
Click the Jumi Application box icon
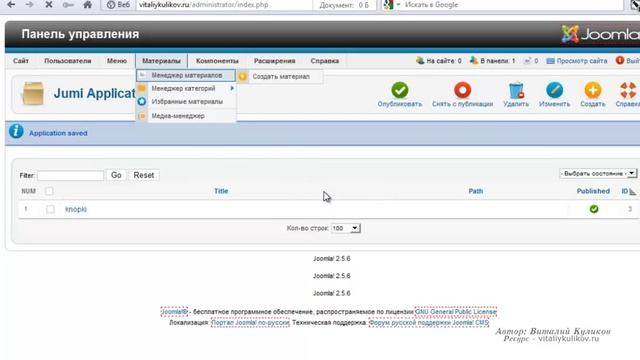click(x=33, y=93)
